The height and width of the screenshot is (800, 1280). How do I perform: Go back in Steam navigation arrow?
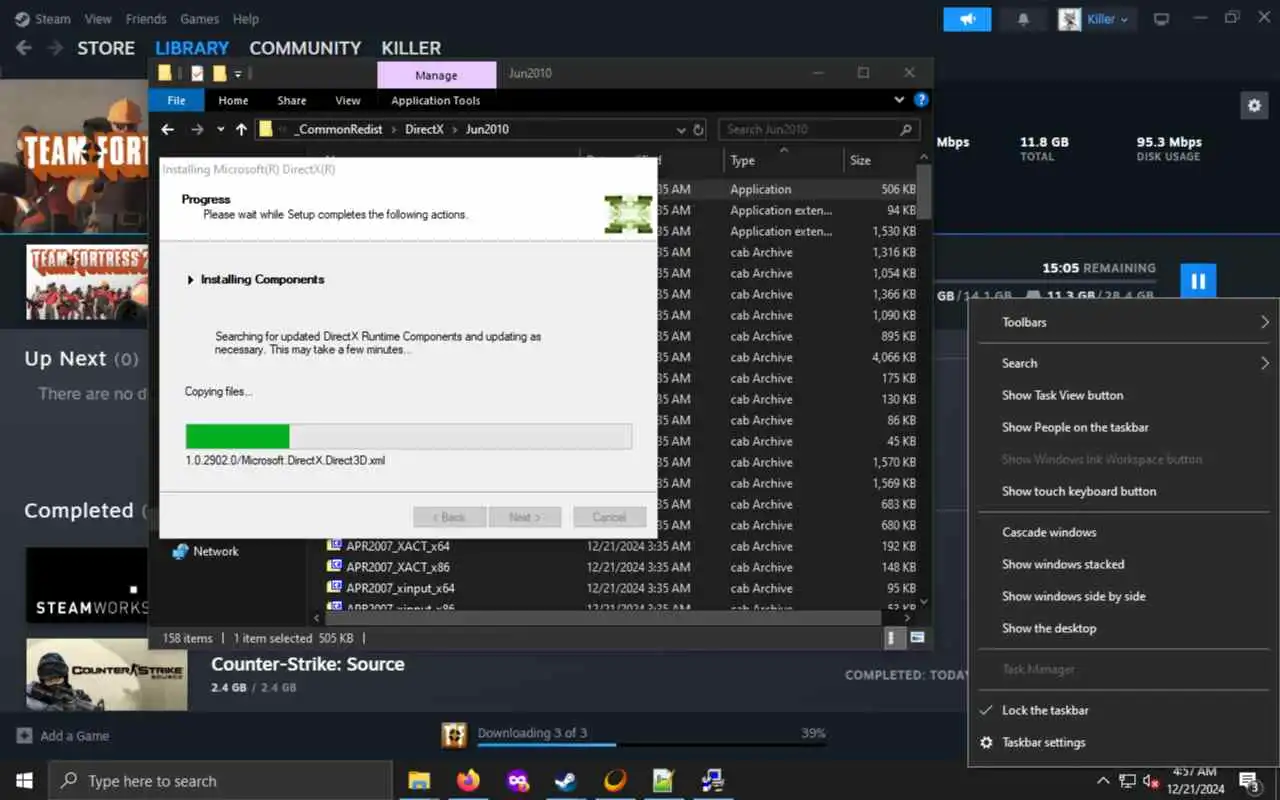click(24, 48)
